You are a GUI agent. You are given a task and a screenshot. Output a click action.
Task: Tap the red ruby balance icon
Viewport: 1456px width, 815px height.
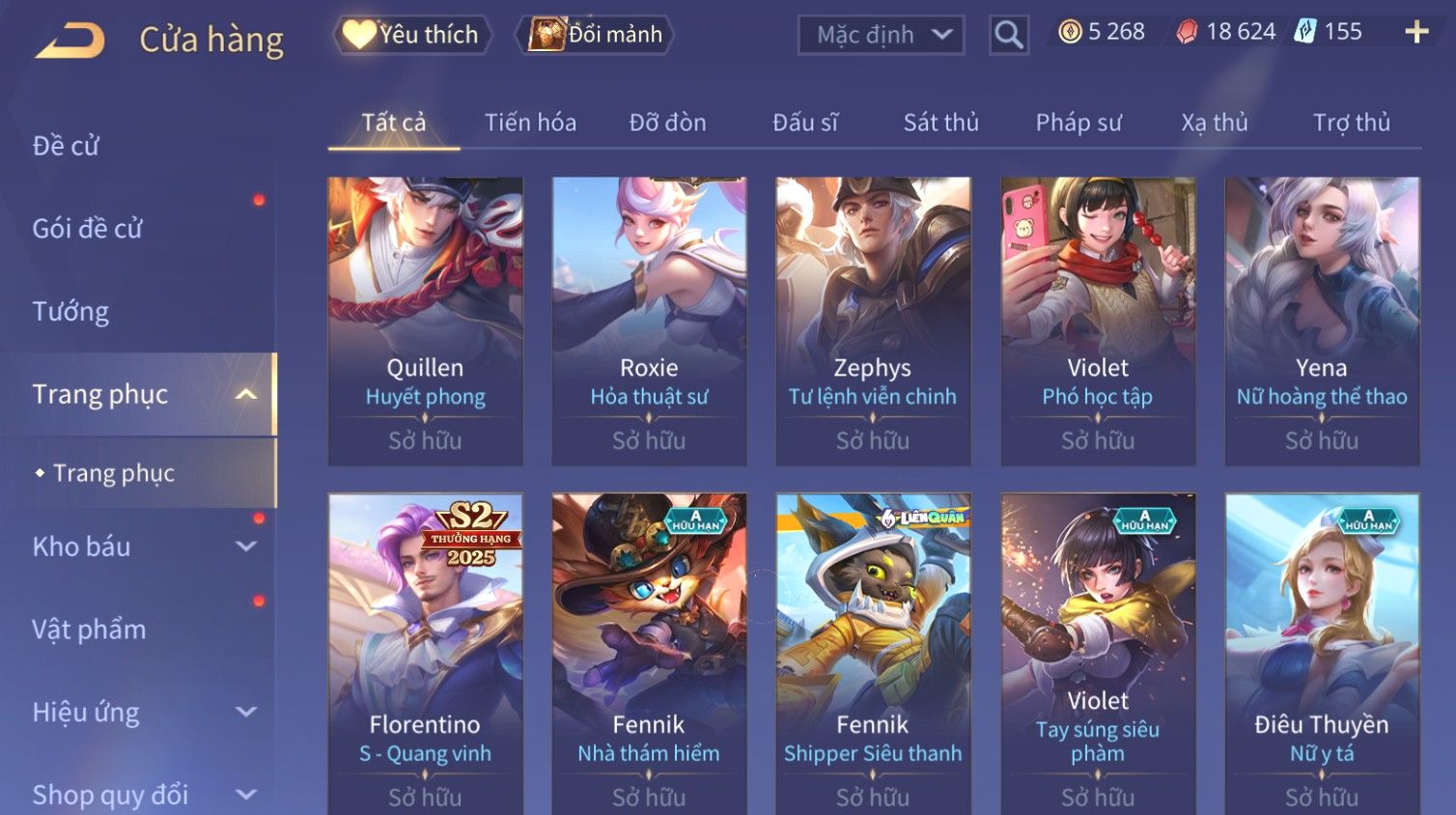click(x=1187, y=33)
